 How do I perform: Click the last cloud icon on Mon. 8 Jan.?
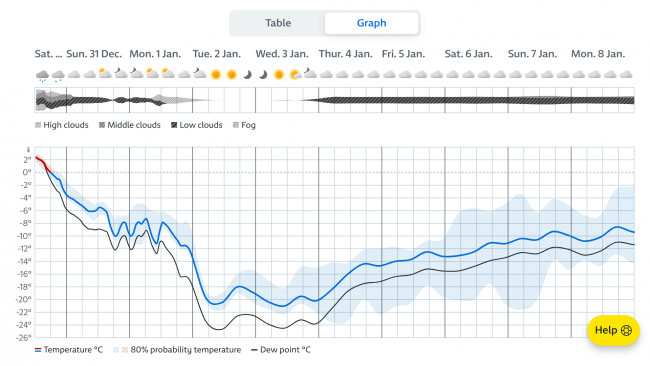(626, 75)
